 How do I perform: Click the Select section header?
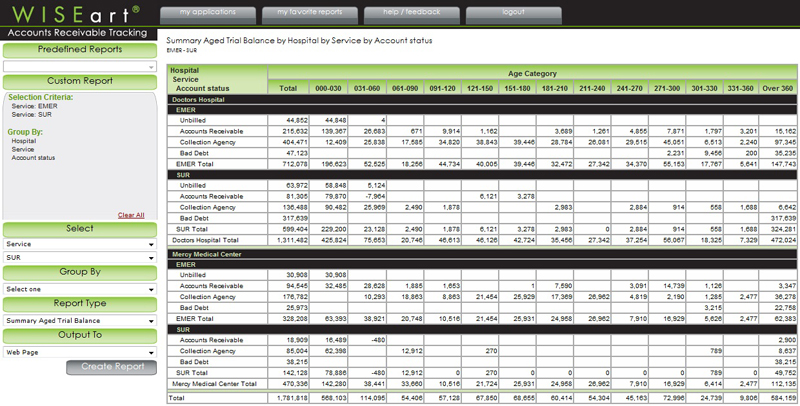click(80, 229)
